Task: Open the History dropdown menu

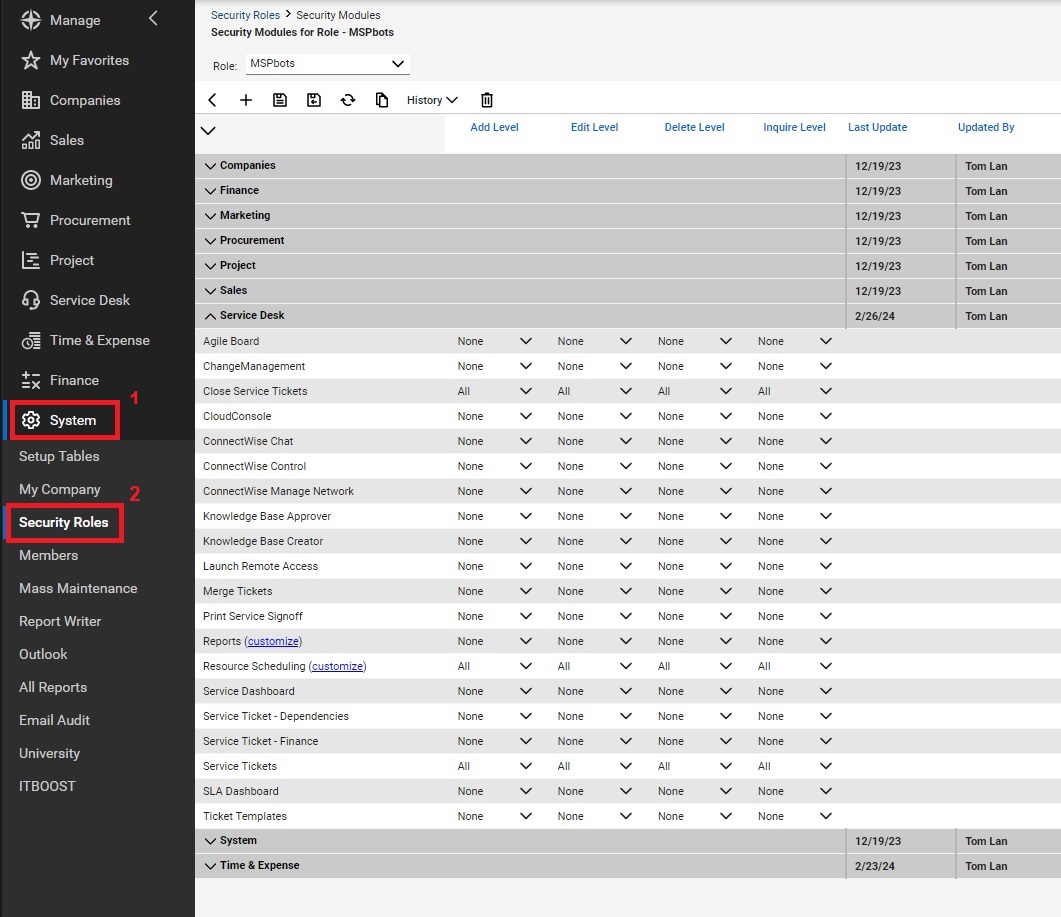Action: pos(432,100)
